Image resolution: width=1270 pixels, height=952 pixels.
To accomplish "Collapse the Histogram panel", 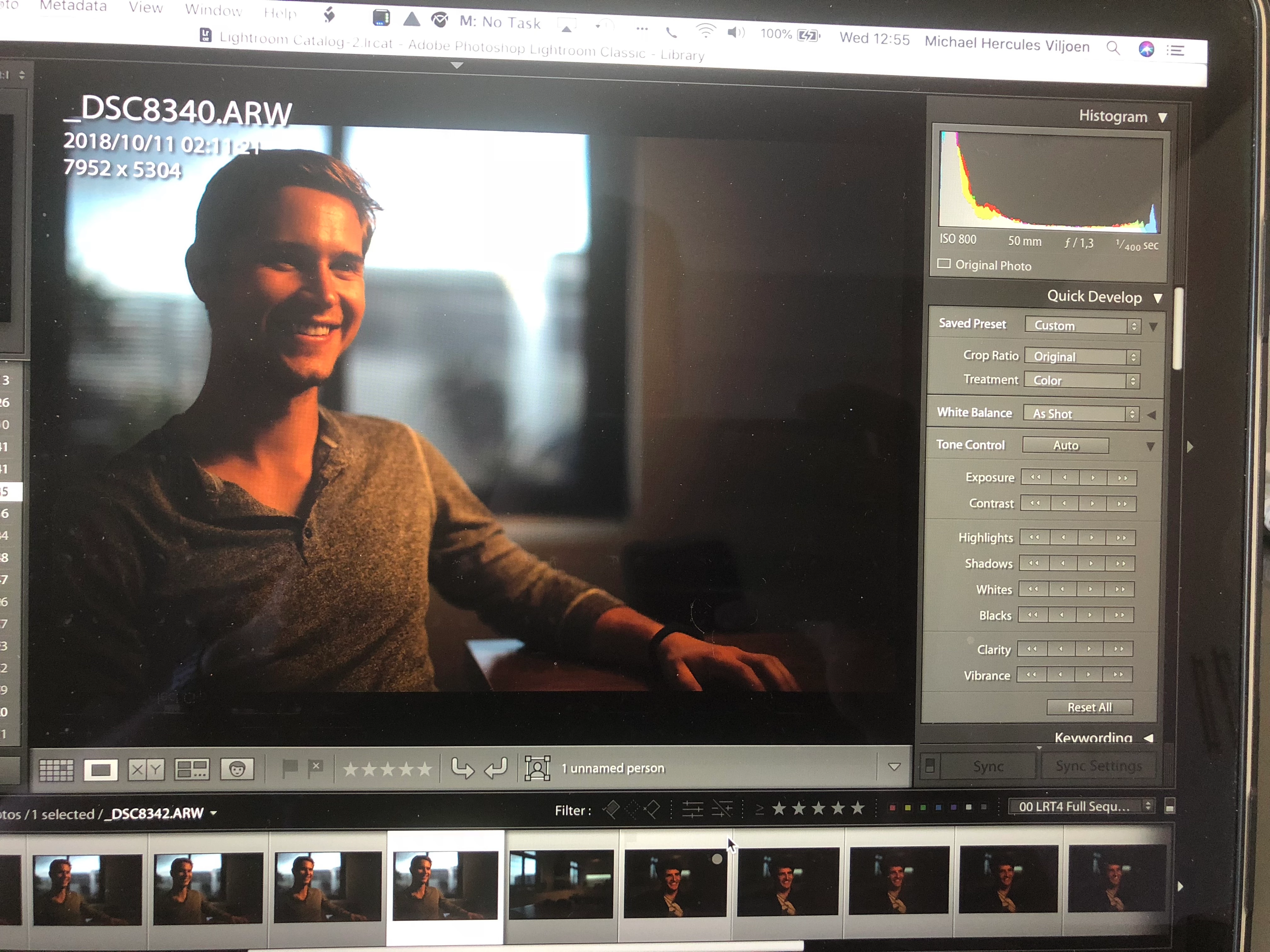I will 1163,118.
